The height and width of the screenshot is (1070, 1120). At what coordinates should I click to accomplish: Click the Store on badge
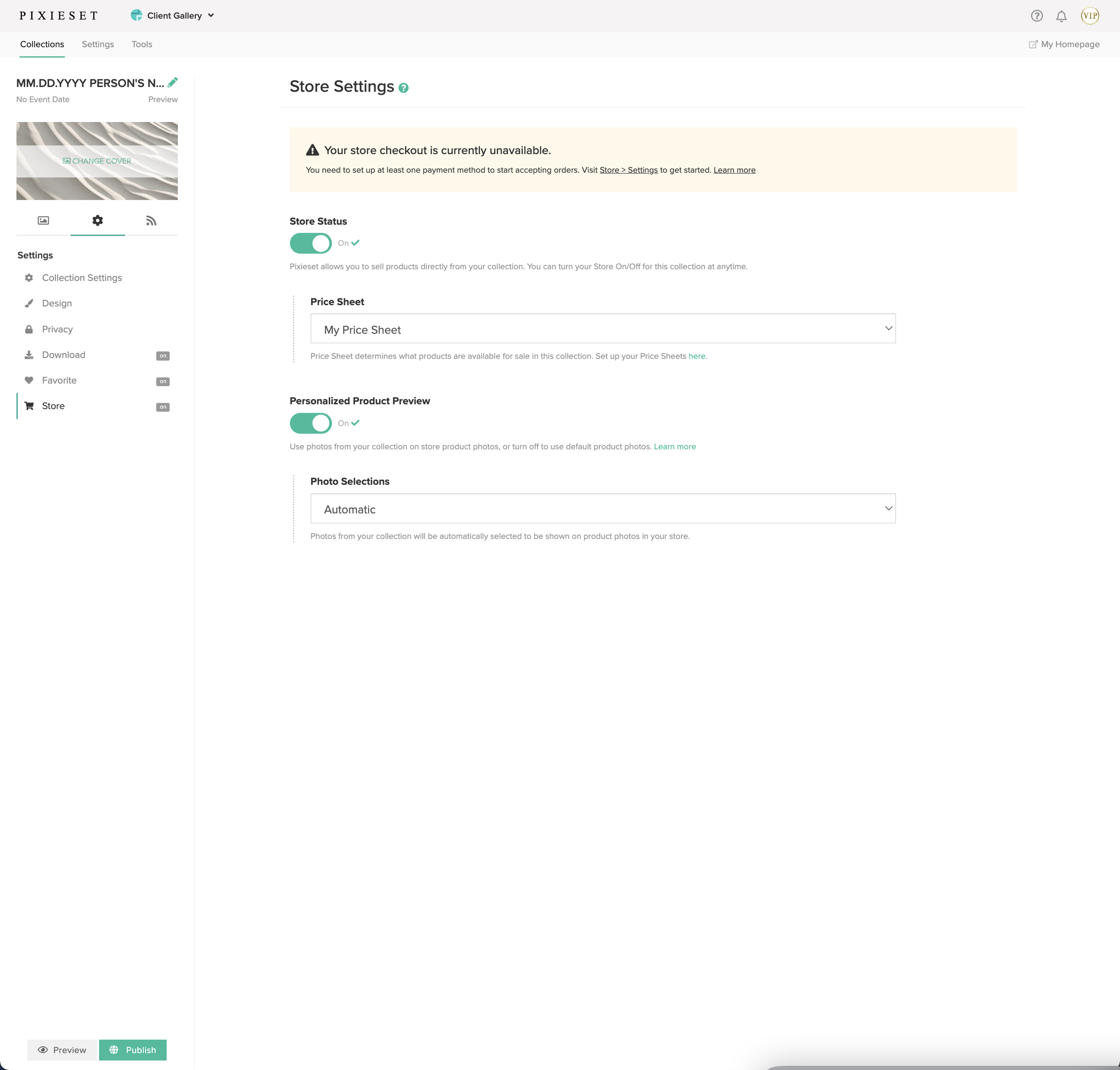click(163, 407)
